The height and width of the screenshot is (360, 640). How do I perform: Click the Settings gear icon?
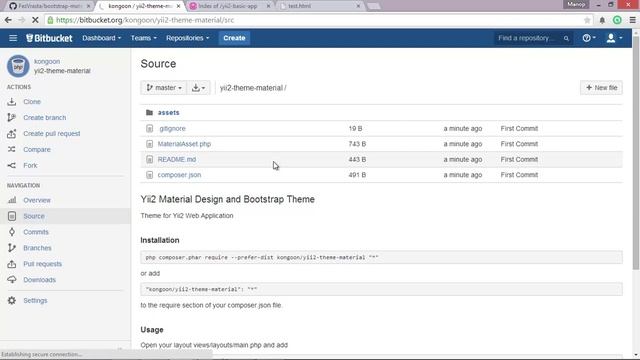point(12,300)
